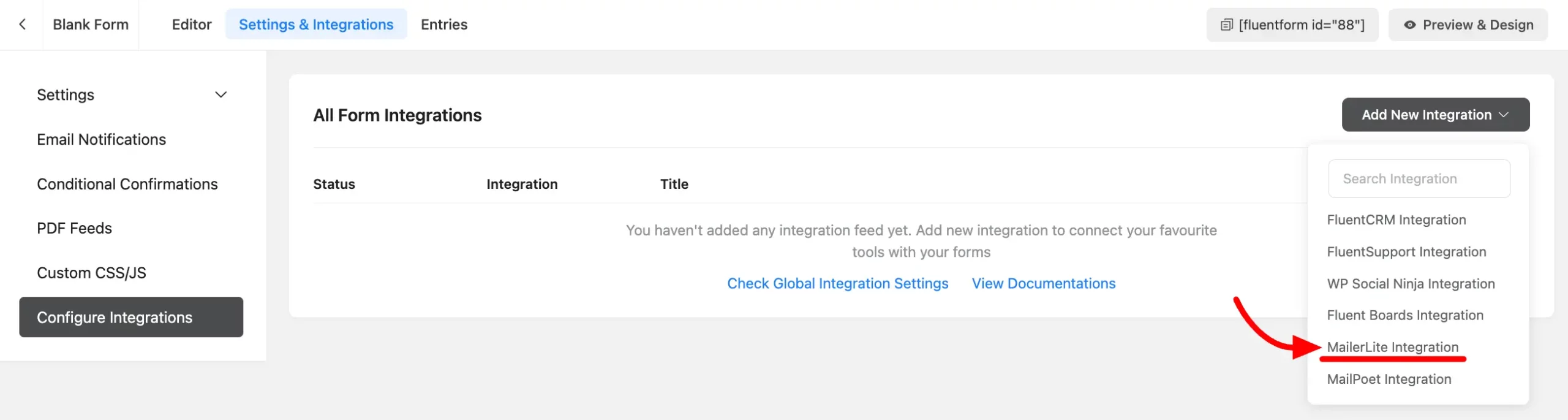Viewport: 1568px width, 420px height.
Task: Go to Conditional Confirmations
Action: click(127, 184)
